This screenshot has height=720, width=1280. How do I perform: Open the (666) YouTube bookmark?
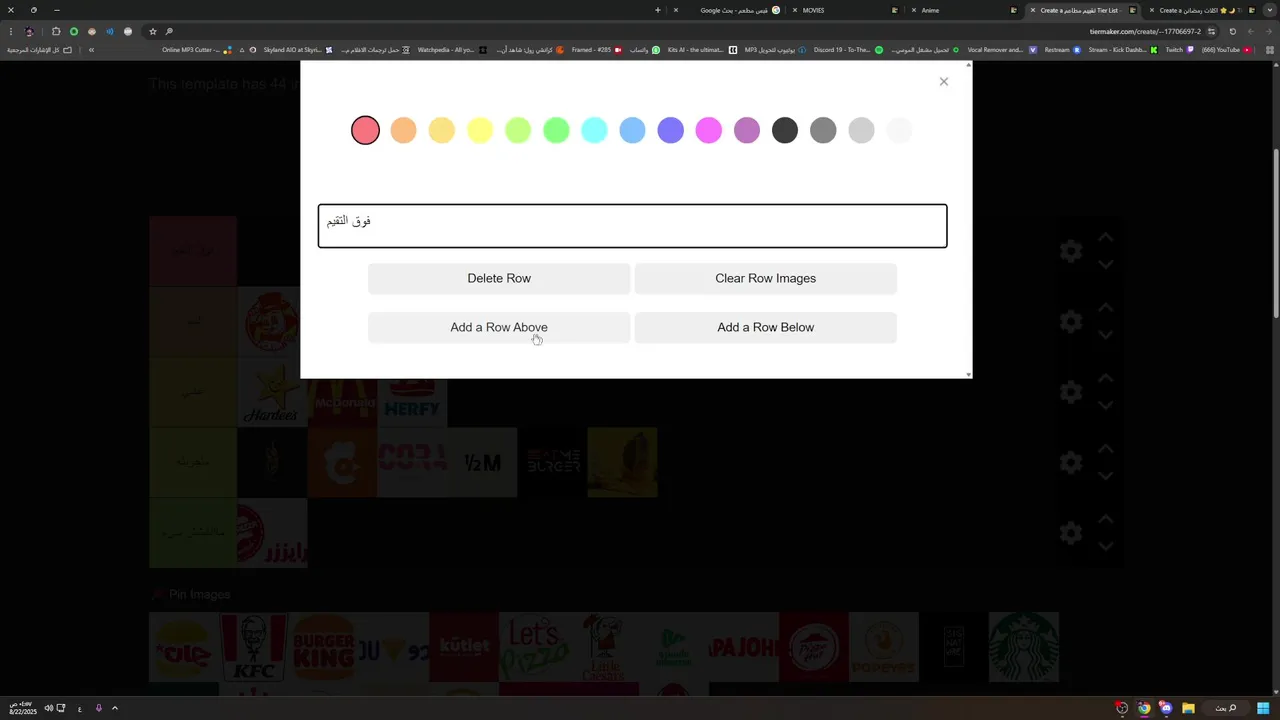[1226, 50]
